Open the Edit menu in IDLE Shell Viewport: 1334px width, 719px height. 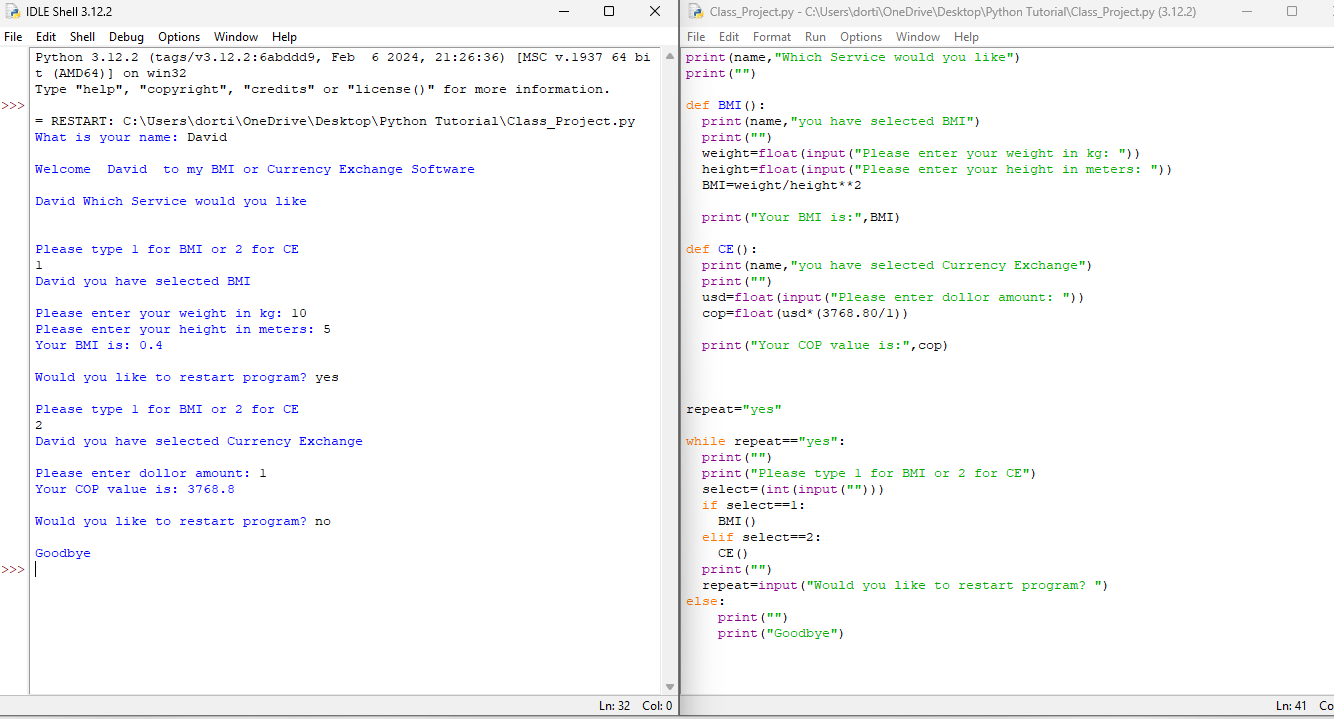click(46, 37)
